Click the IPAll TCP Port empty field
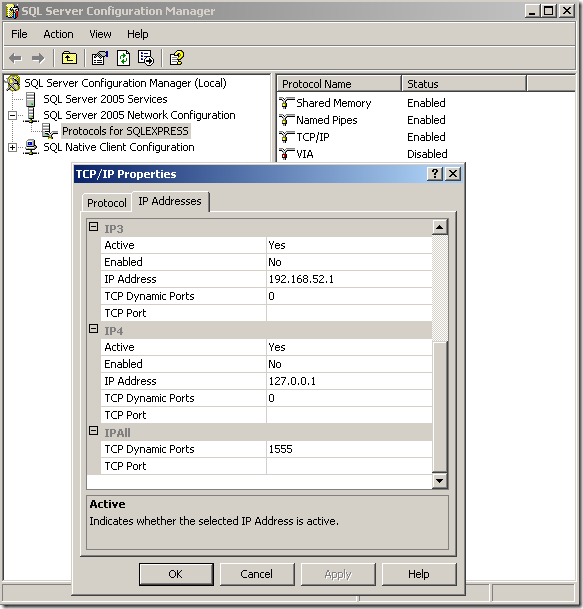583x609 pixels. (349, 466)
